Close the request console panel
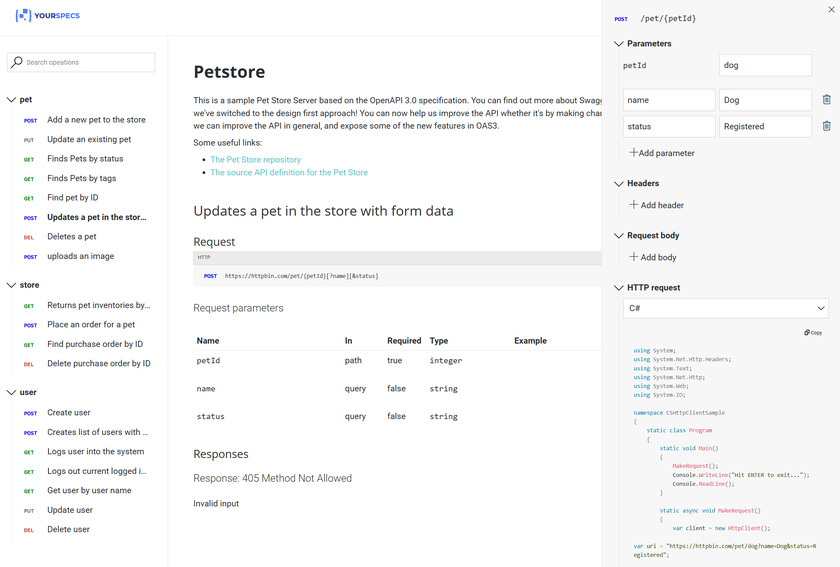The height and width of the screenshot is (567, 840). coord(831,9)
